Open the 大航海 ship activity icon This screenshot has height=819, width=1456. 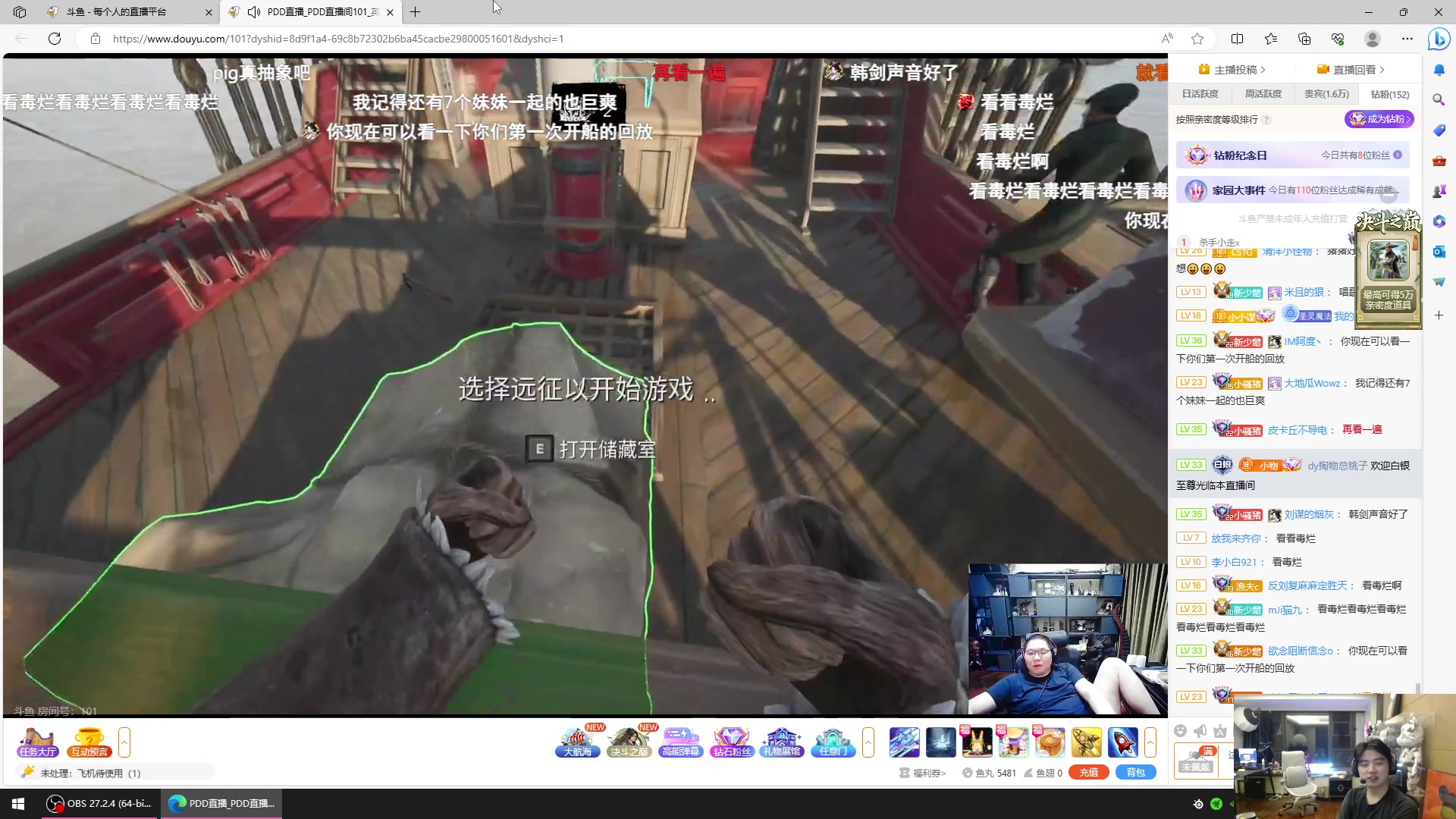pos(578,742)
